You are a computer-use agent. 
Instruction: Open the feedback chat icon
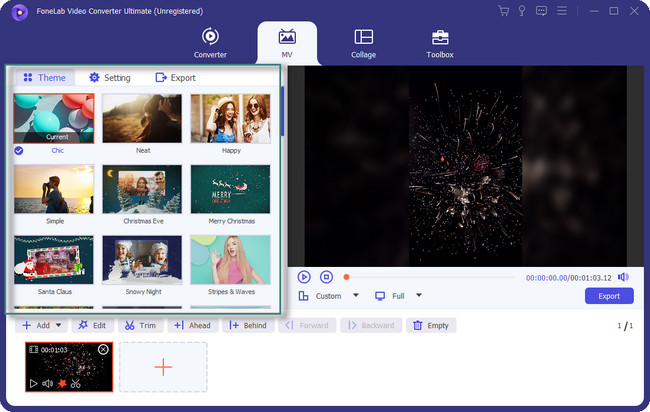click(x=542, y=11)
